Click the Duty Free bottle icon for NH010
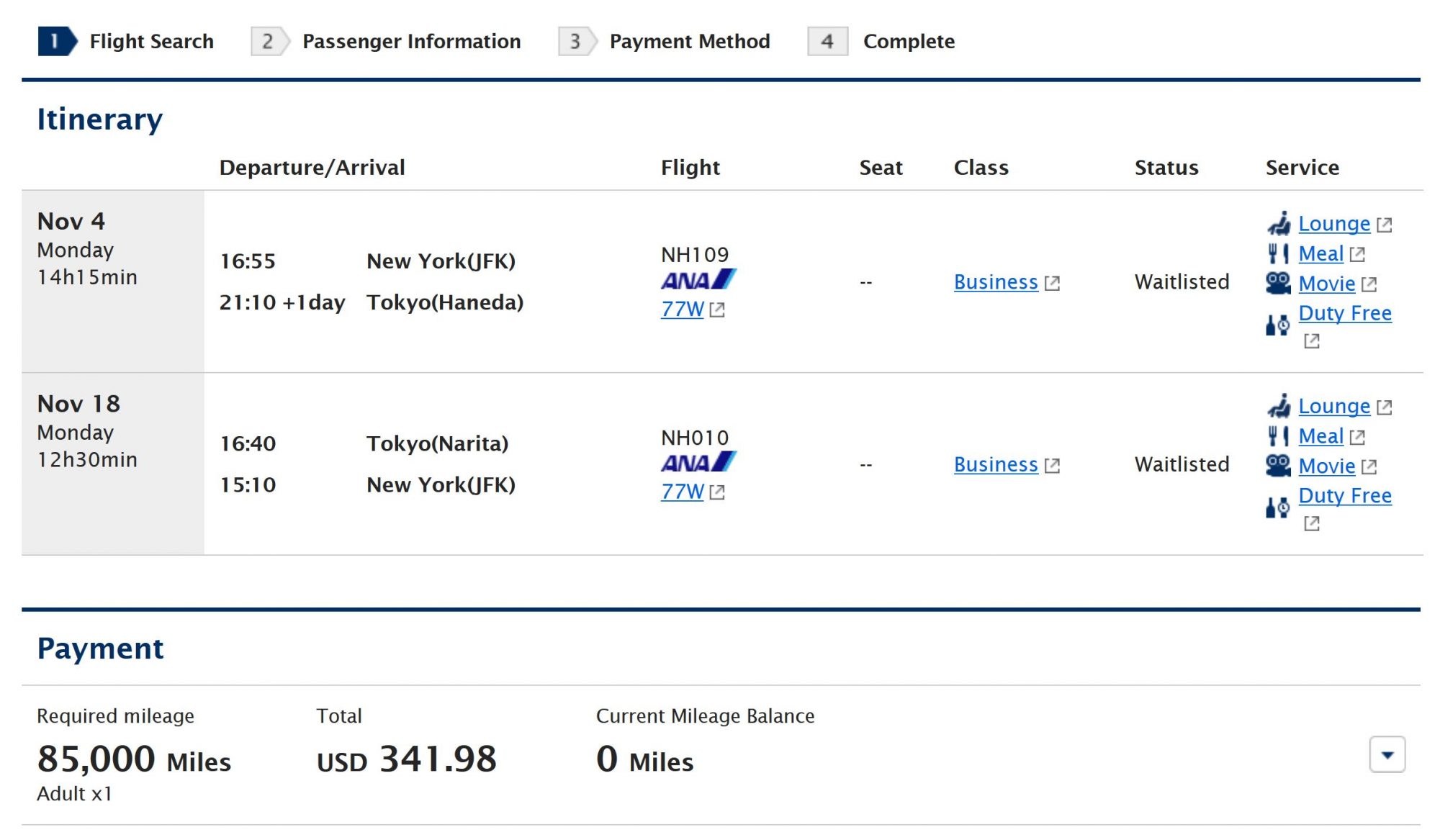This screenshot has height=840, width=1440. pyautogui.click(x=1277, y=507)
